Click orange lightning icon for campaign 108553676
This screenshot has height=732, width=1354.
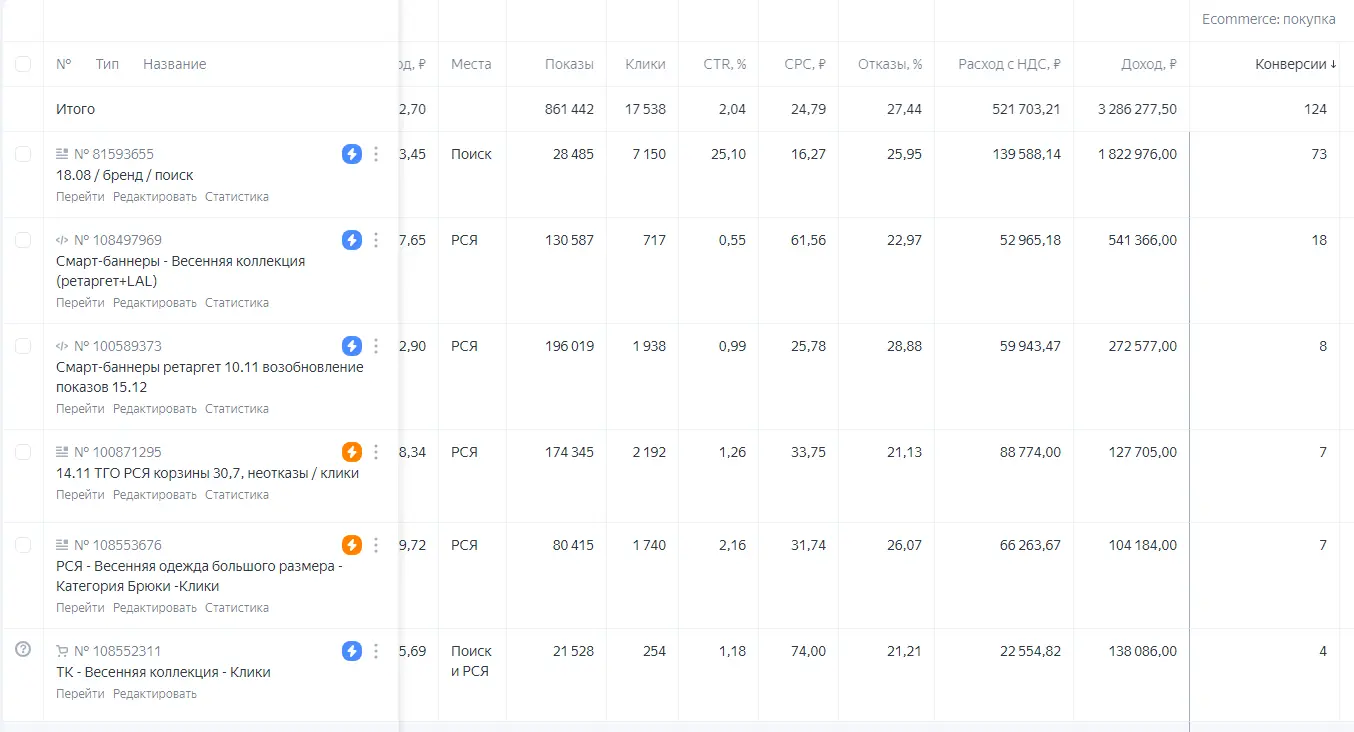click(352, 545)
